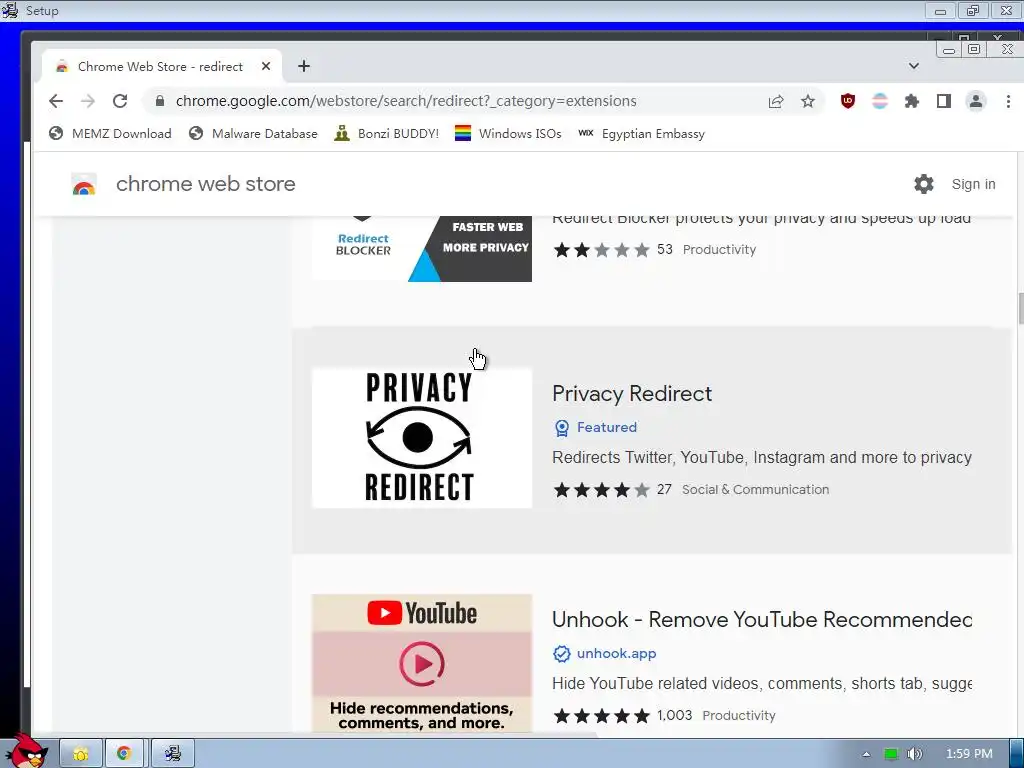Click the 1:59 PM clock
Screen dimensions: 1024x768
point(969,754)
